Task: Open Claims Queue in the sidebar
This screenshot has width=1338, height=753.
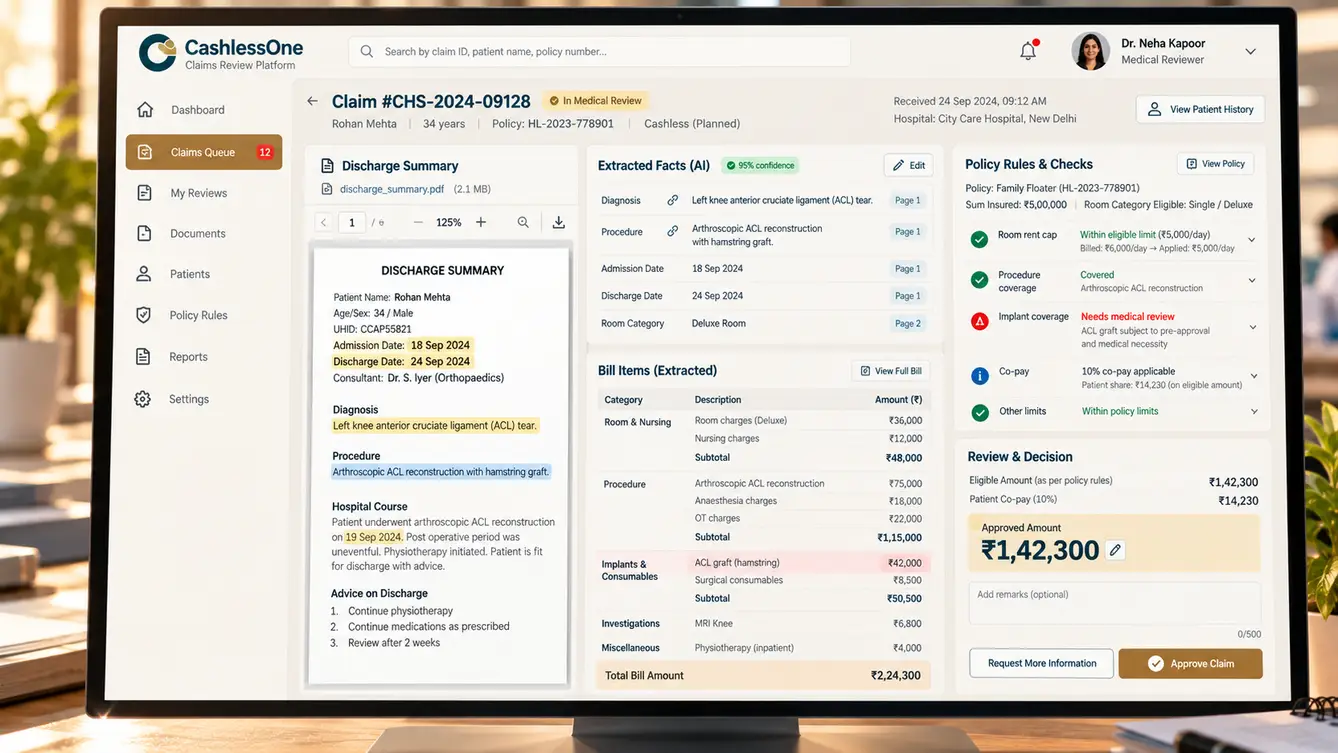Action: (204, 152)
